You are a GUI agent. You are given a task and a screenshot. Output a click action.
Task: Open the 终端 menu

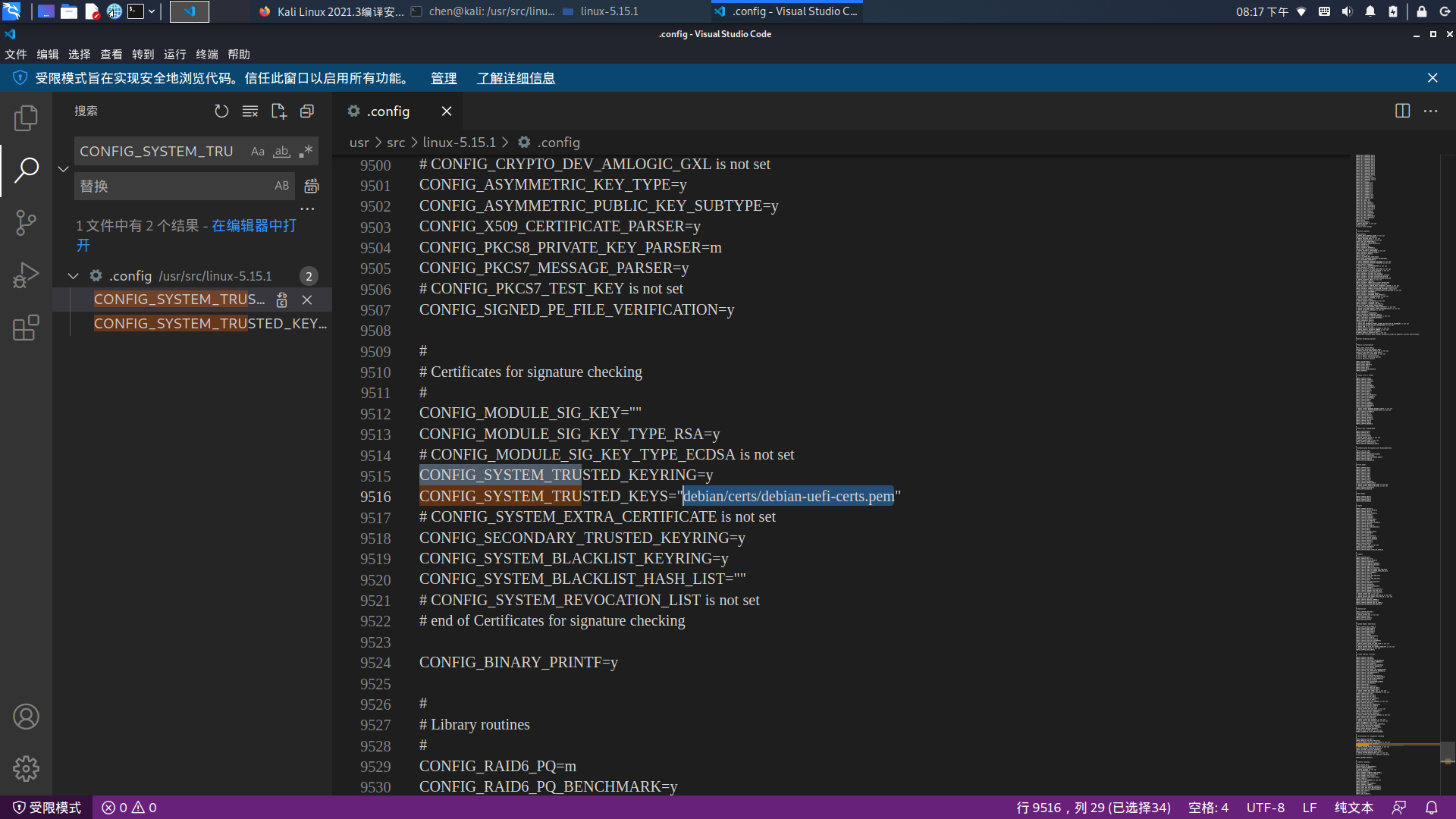(206, 55)
